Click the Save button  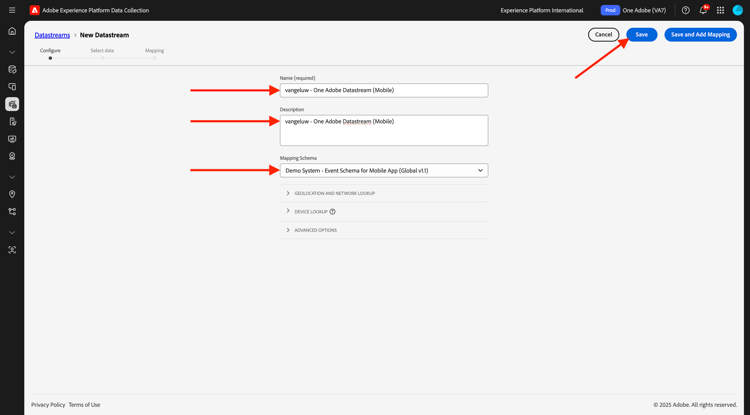click(641, 34)
